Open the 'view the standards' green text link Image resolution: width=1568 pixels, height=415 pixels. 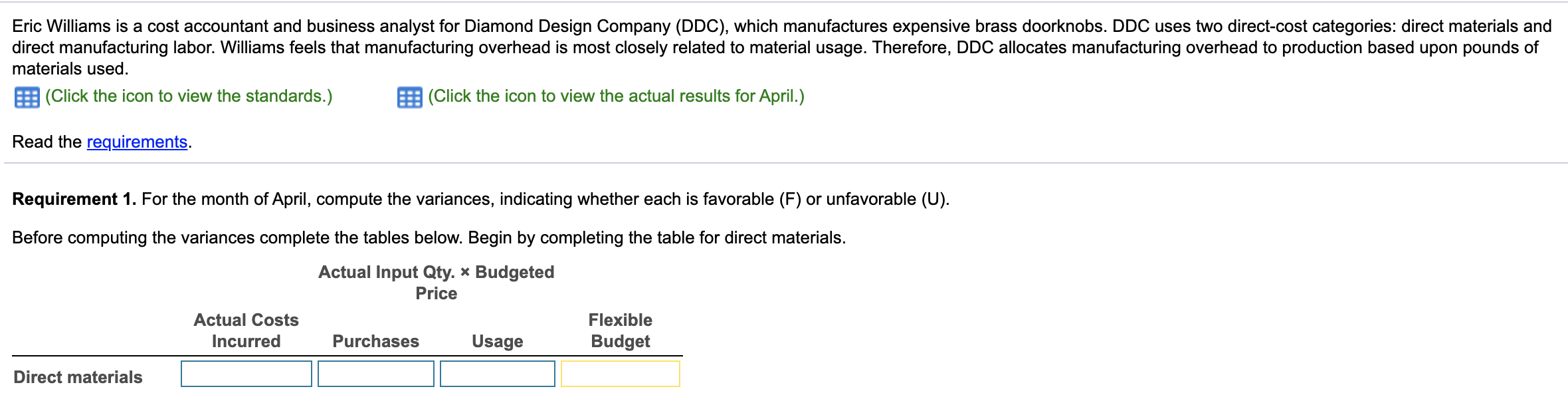coord(189,96)
